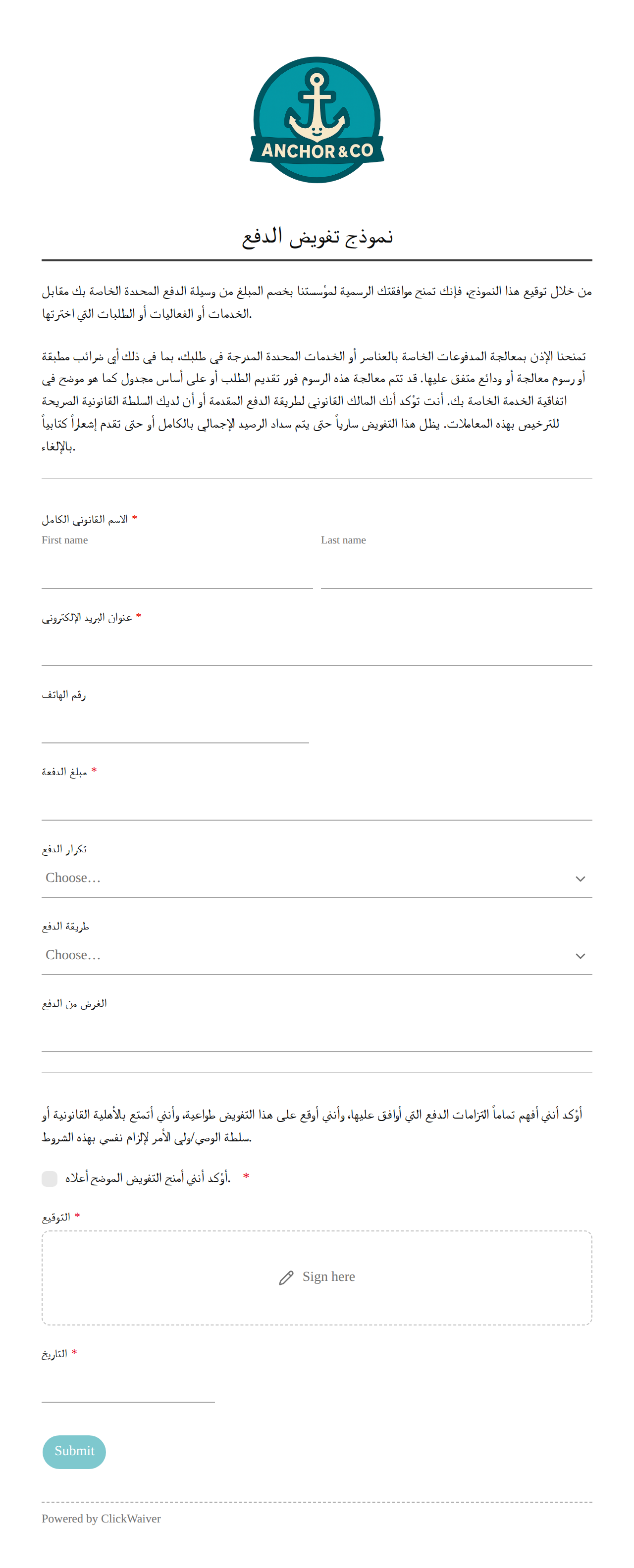
Task: Click the التوقيع signature label
Action: tap(56, 1217)
